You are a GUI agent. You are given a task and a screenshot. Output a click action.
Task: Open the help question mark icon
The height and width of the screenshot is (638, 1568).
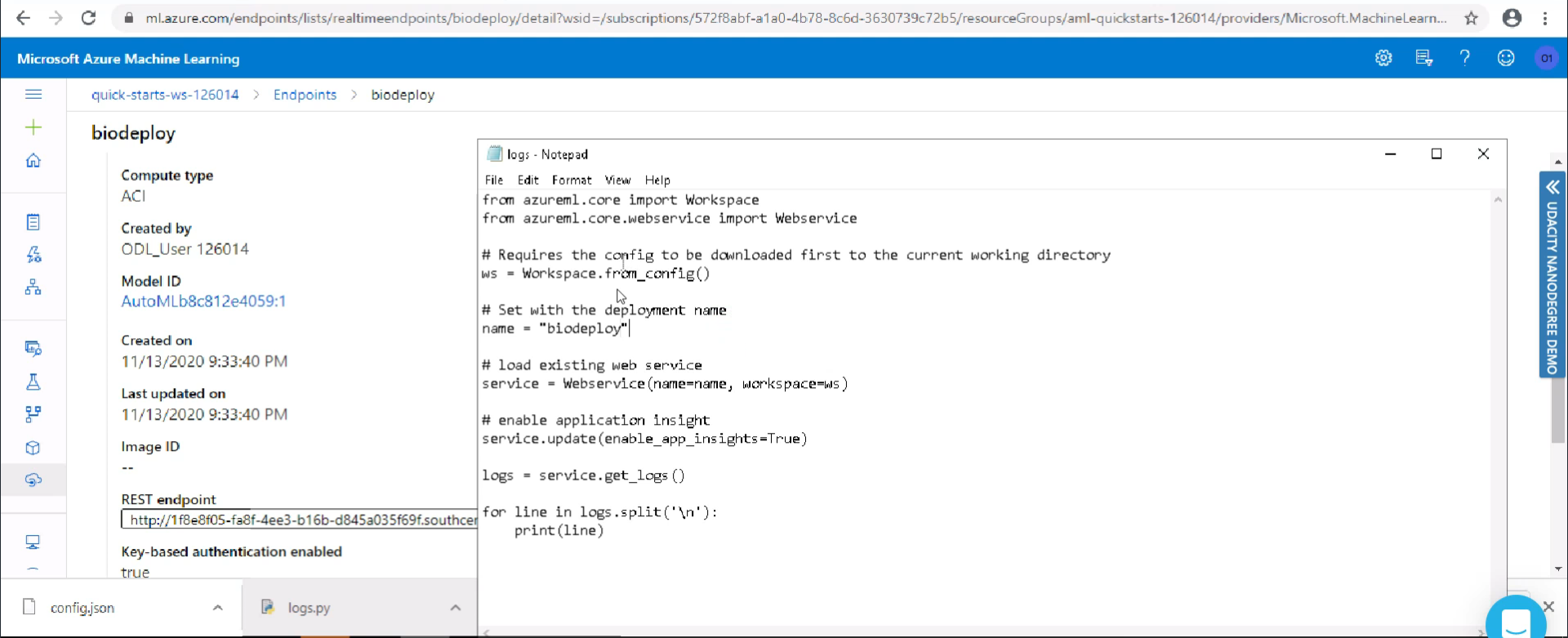tap(1465, 58)
